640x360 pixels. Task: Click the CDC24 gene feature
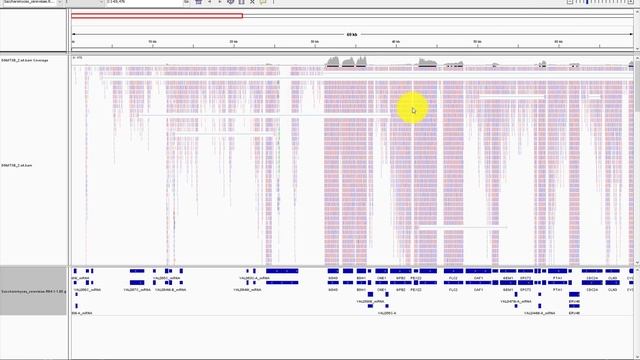tap(592, 271)
